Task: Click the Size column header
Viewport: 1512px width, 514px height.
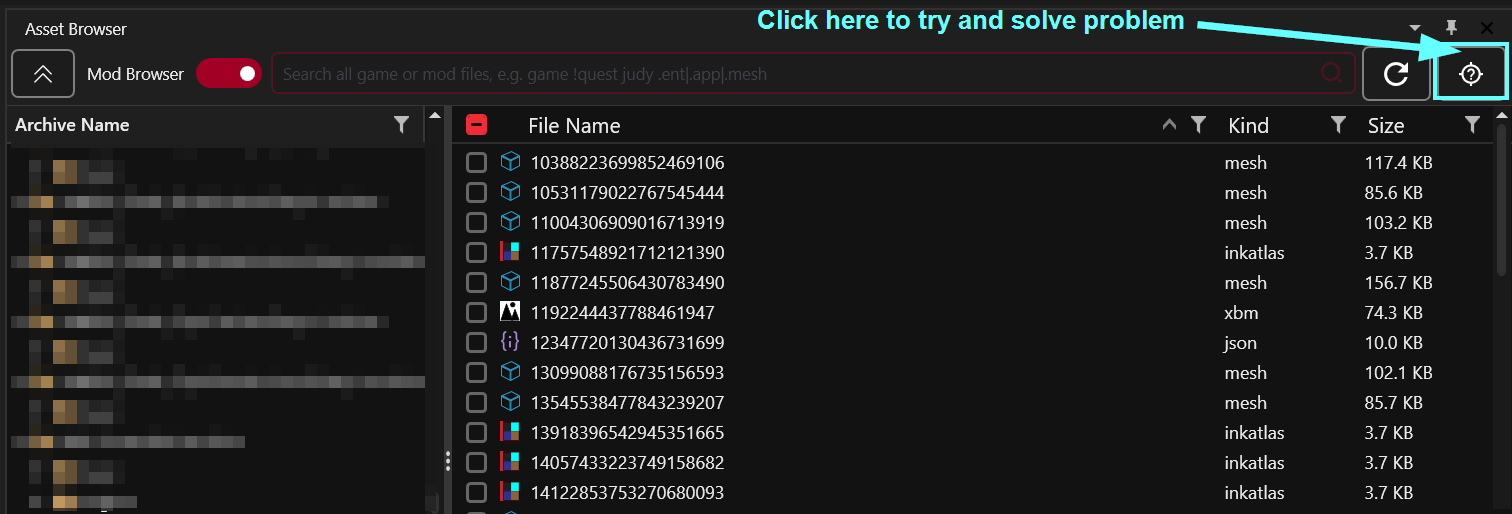Action: [1386, 126]
